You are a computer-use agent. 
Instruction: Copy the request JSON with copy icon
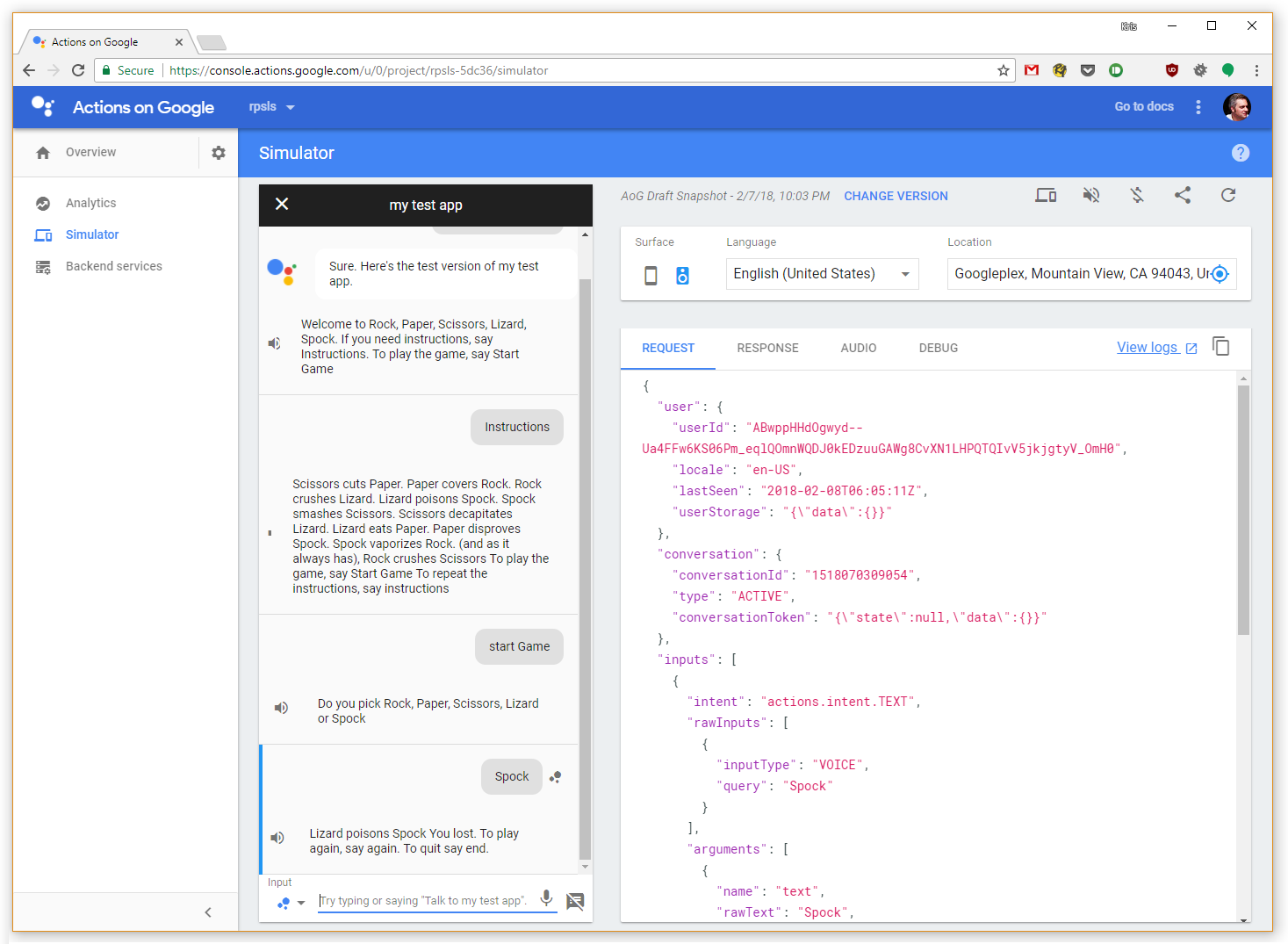coord(1220,347)
